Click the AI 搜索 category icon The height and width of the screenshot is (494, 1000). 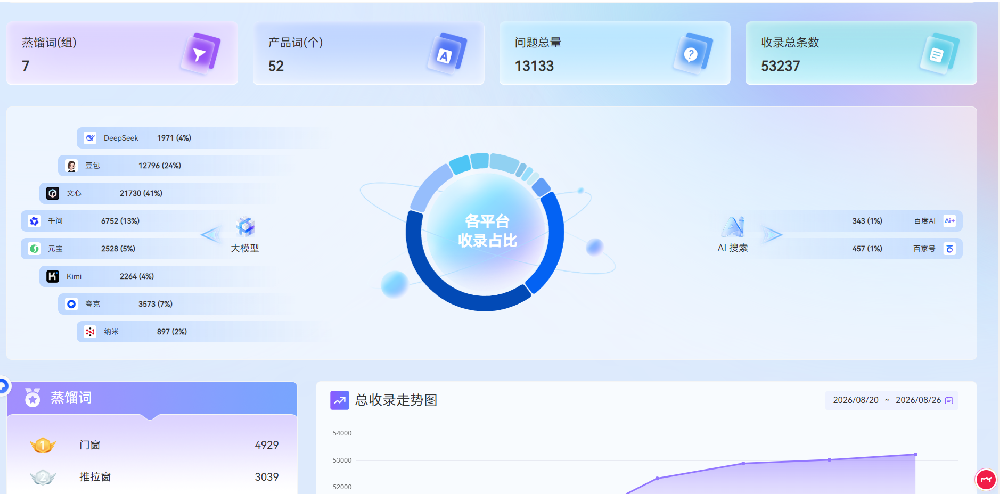coord(733,227)
